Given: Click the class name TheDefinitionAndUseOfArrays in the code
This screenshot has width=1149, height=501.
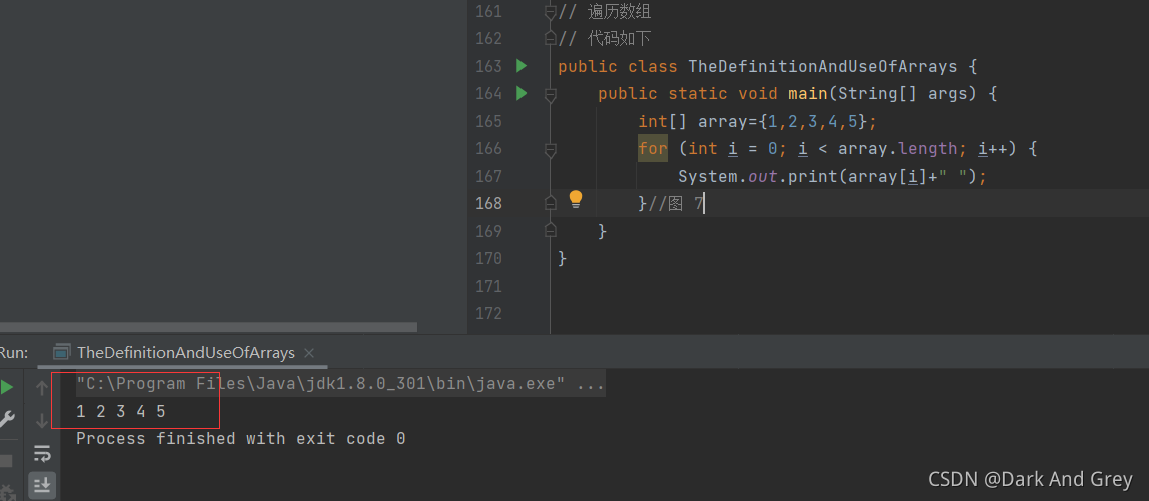Looking at the screenshot, I should [x=823, y=67].
